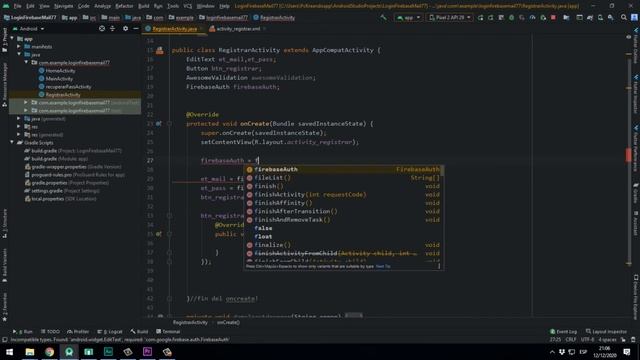Choose the float keyword suggestion

point(344,236)
